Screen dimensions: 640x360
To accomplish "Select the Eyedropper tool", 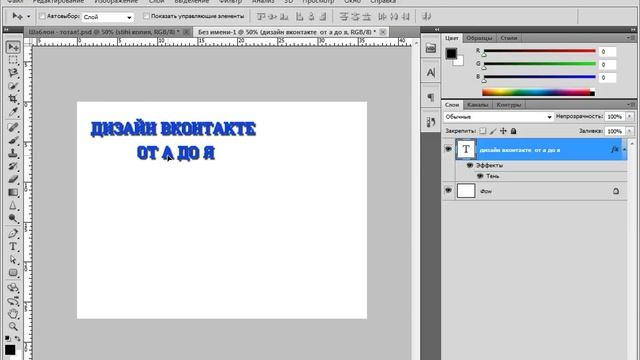I will pos(13,112).
